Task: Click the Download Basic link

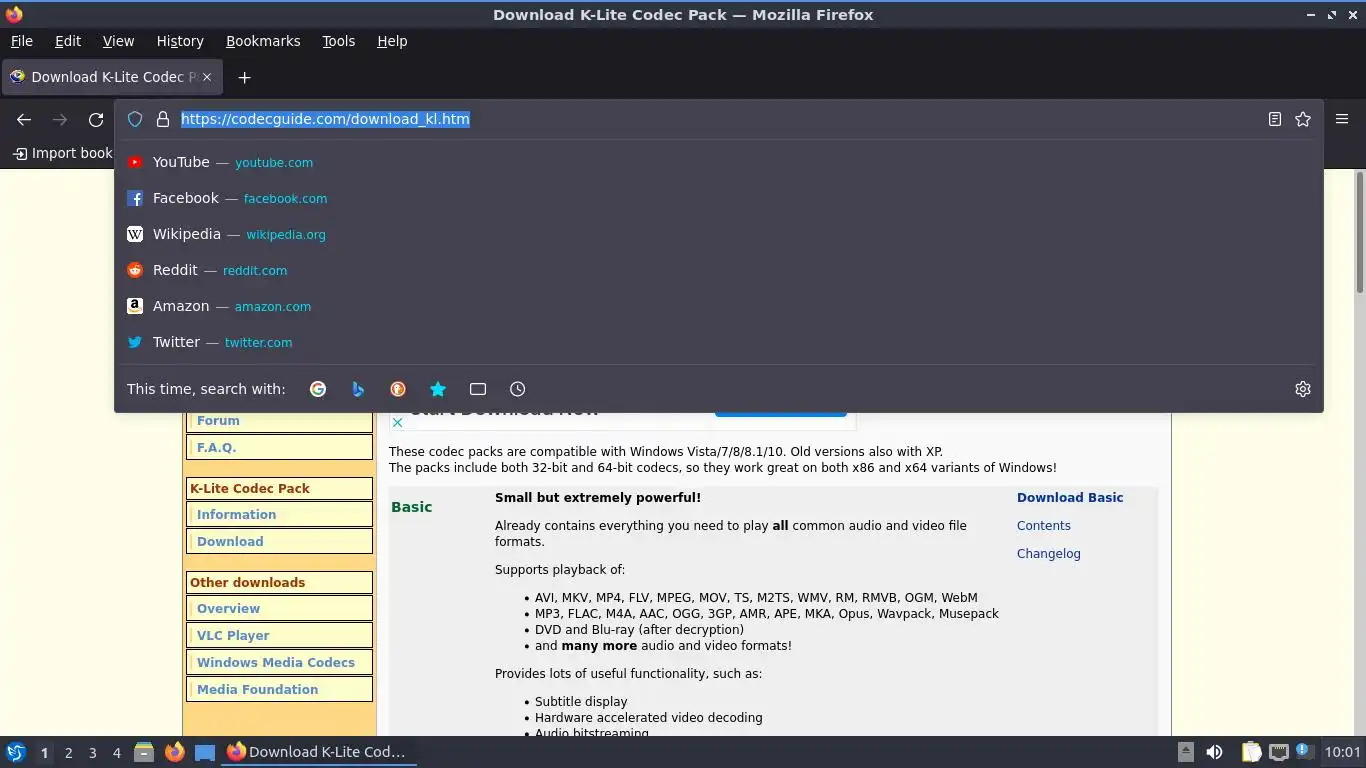Action: [x=1070, y=497]
